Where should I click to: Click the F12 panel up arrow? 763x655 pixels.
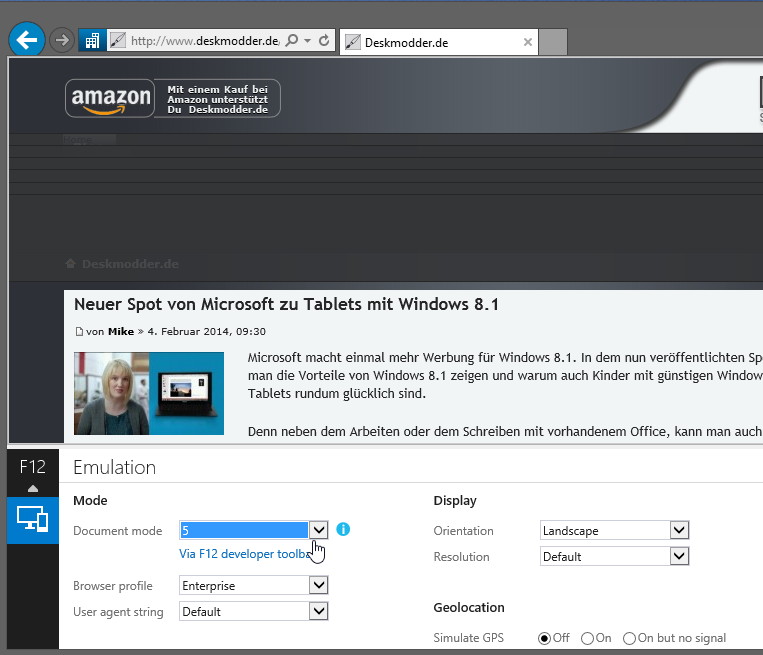(33, 489)
